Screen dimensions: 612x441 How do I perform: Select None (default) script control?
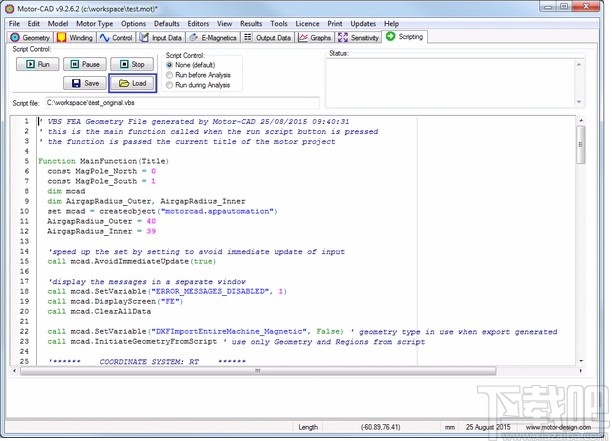191,65
